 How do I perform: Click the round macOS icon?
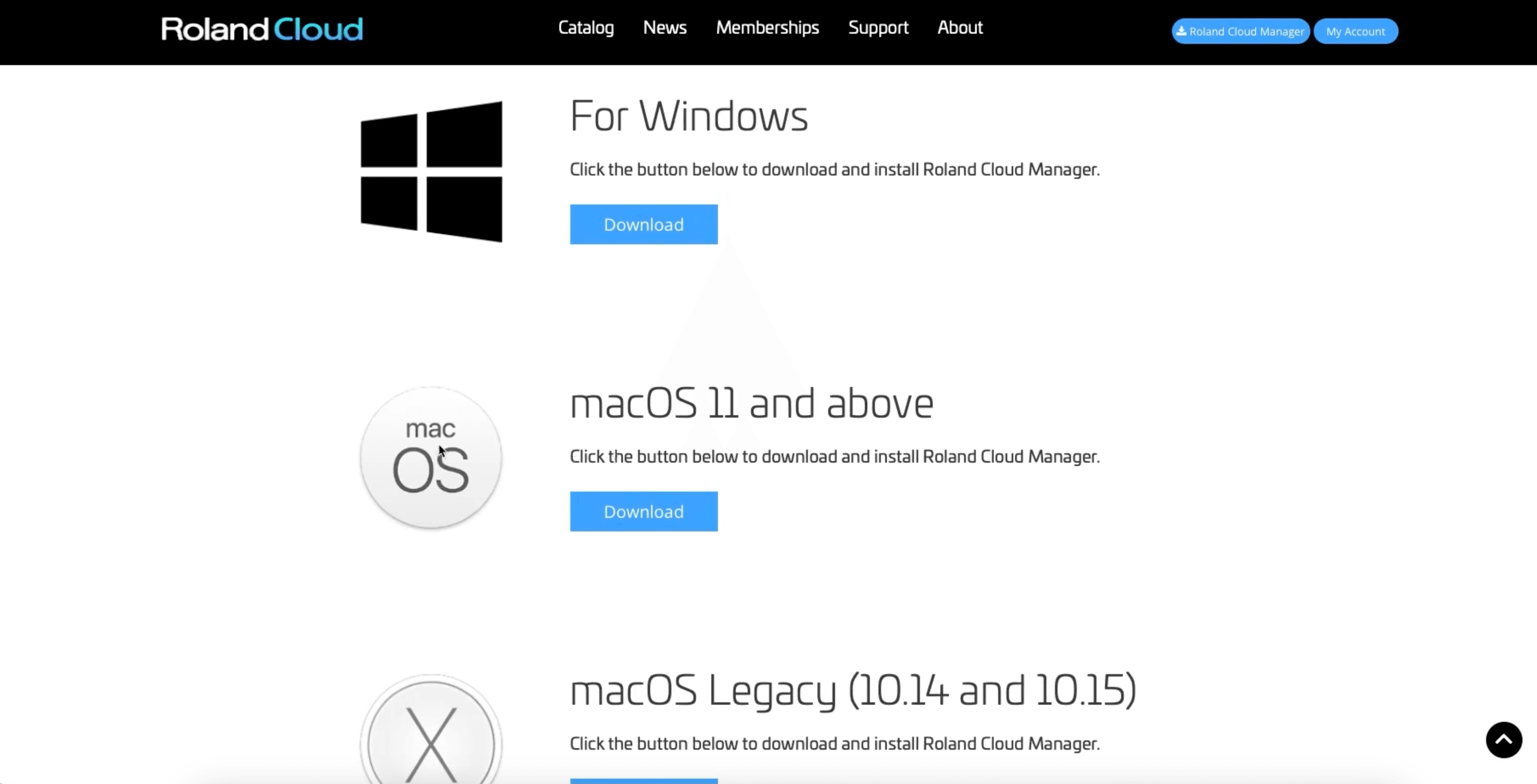pos(431,458)
